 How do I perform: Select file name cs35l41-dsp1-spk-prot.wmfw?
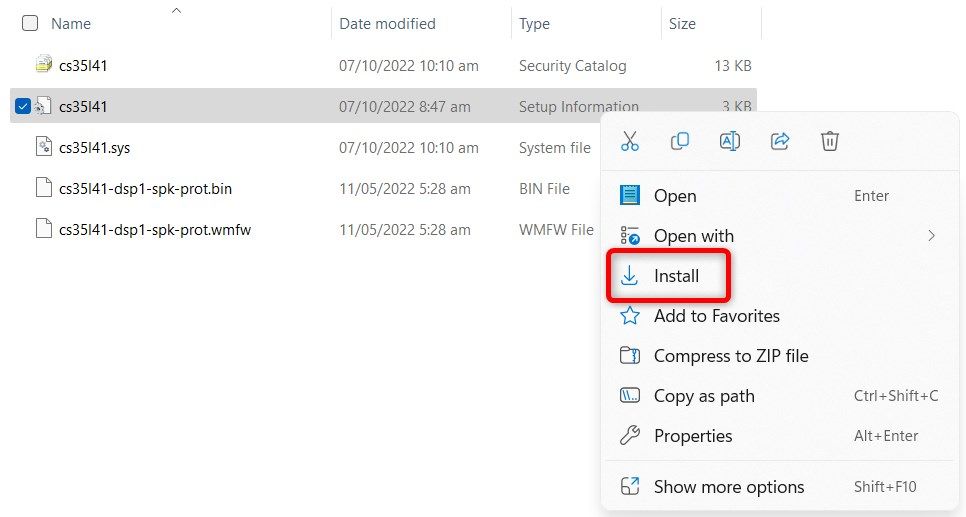155,230
